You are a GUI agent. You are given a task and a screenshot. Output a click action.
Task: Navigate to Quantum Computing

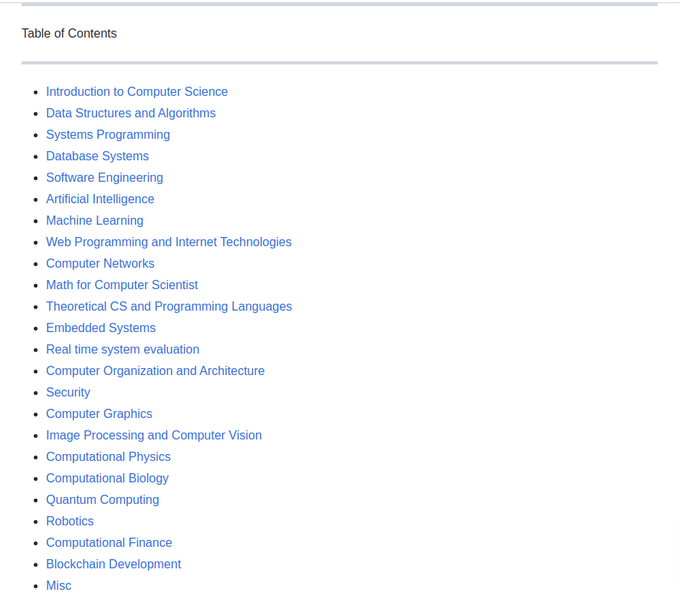[102, 500]
